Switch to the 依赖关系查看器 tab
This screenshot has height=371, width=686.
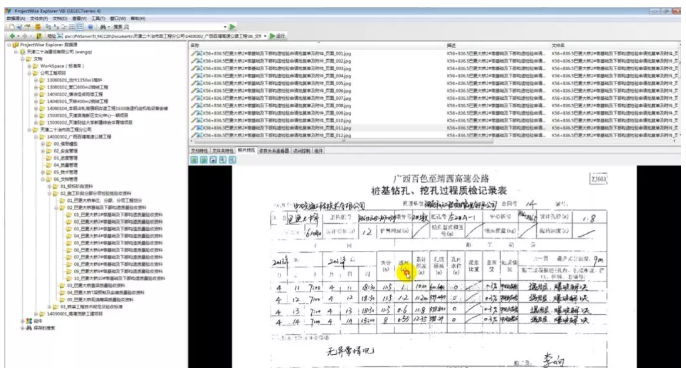pos(274,150)
